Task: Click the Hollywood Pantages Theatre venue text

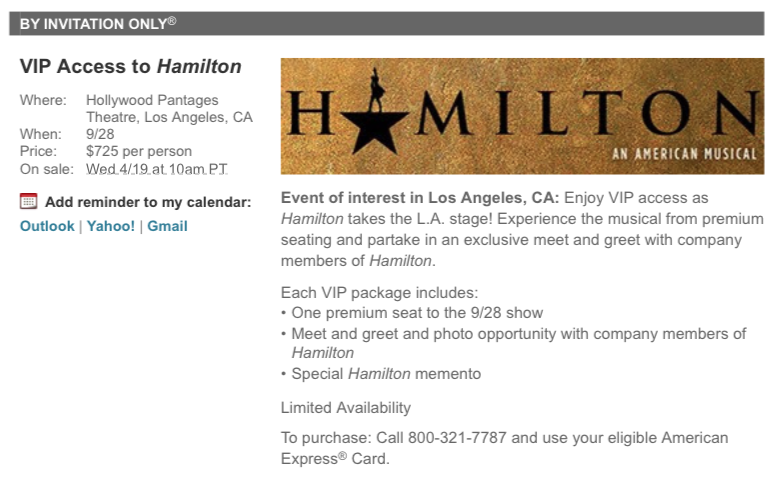Action: pyautogui.click(x=168, y=109)
